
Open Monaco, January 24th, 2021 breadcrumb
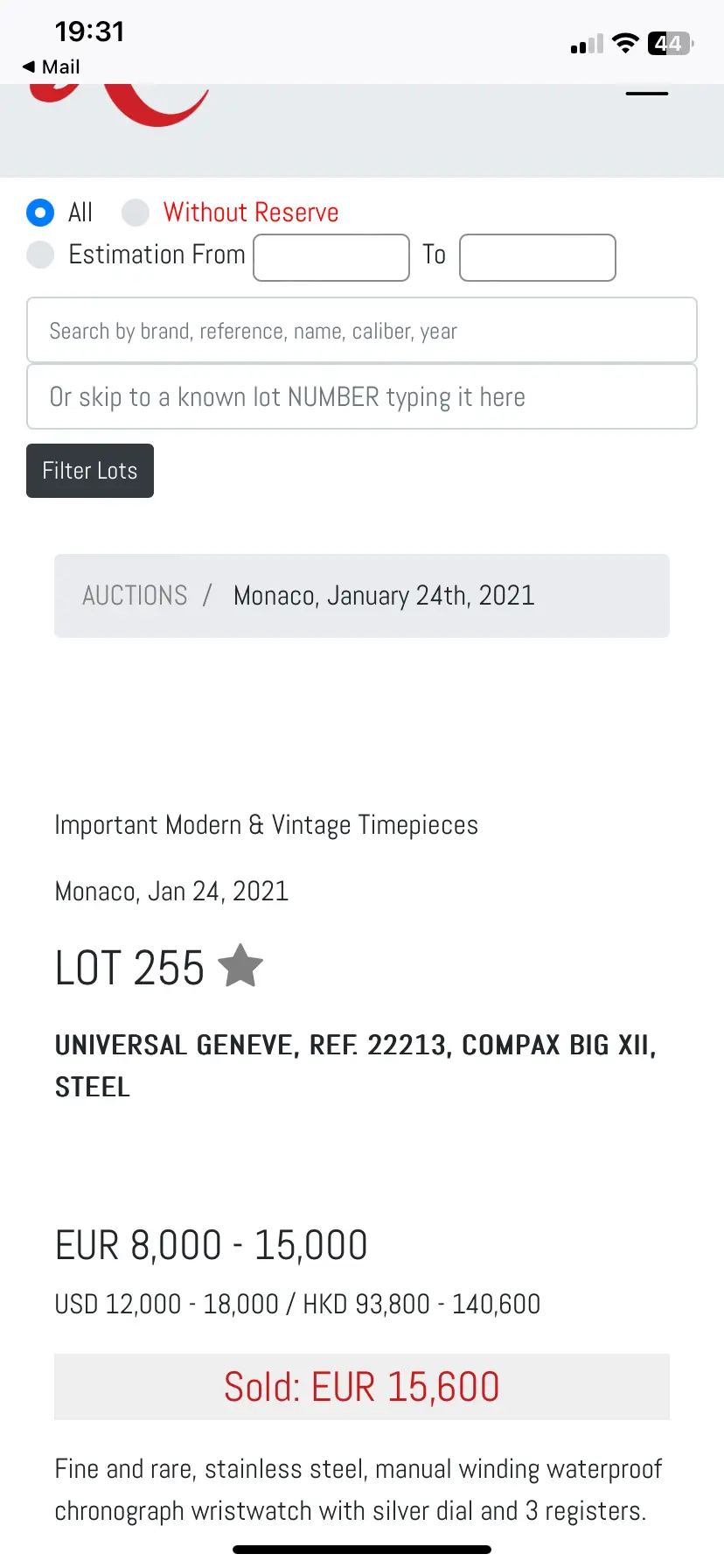click(x=384, y=596)
